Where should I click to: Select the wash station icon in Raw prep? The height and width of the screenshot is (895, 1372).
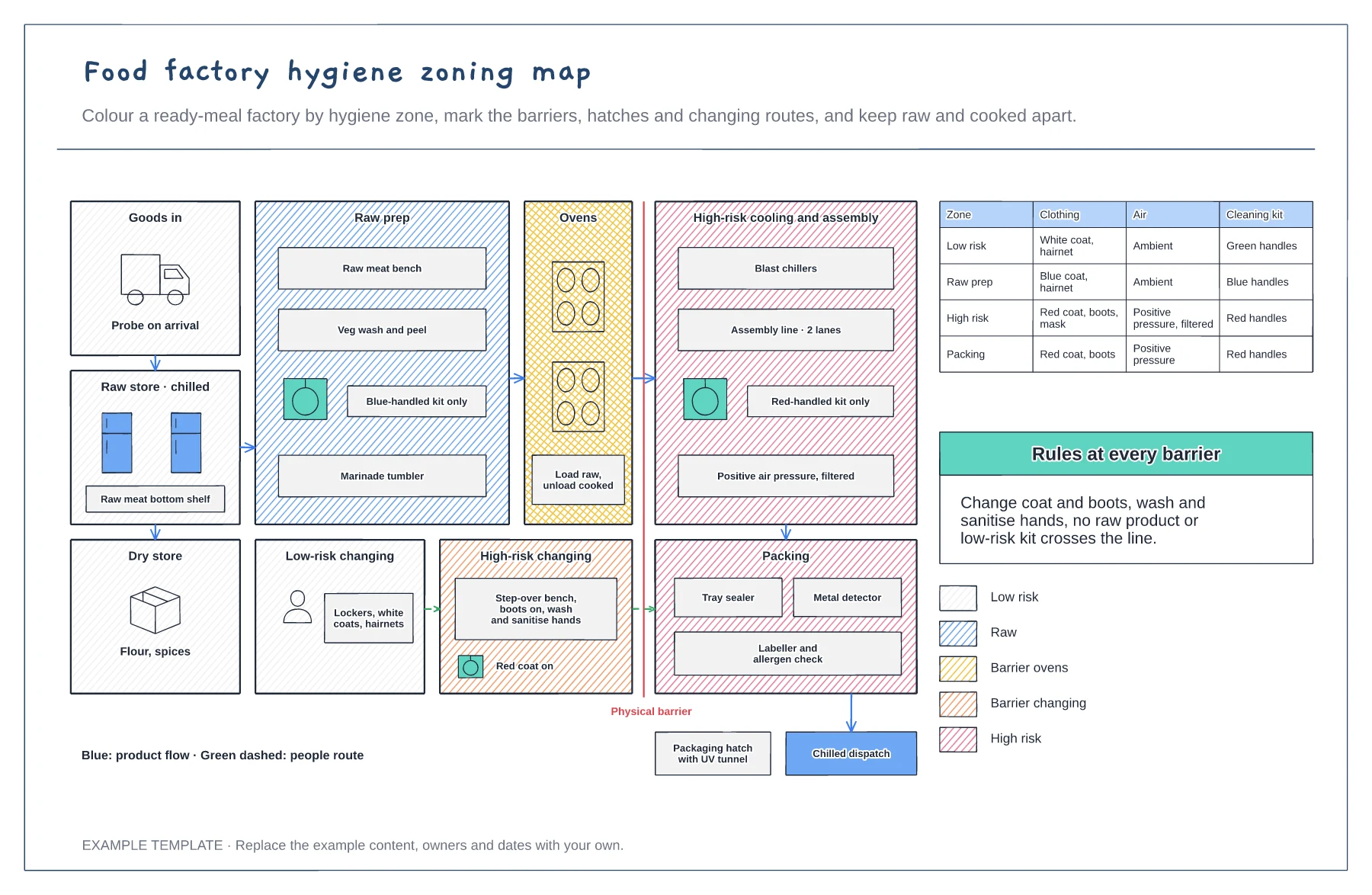pyautogui.click(x=305, y=399)
